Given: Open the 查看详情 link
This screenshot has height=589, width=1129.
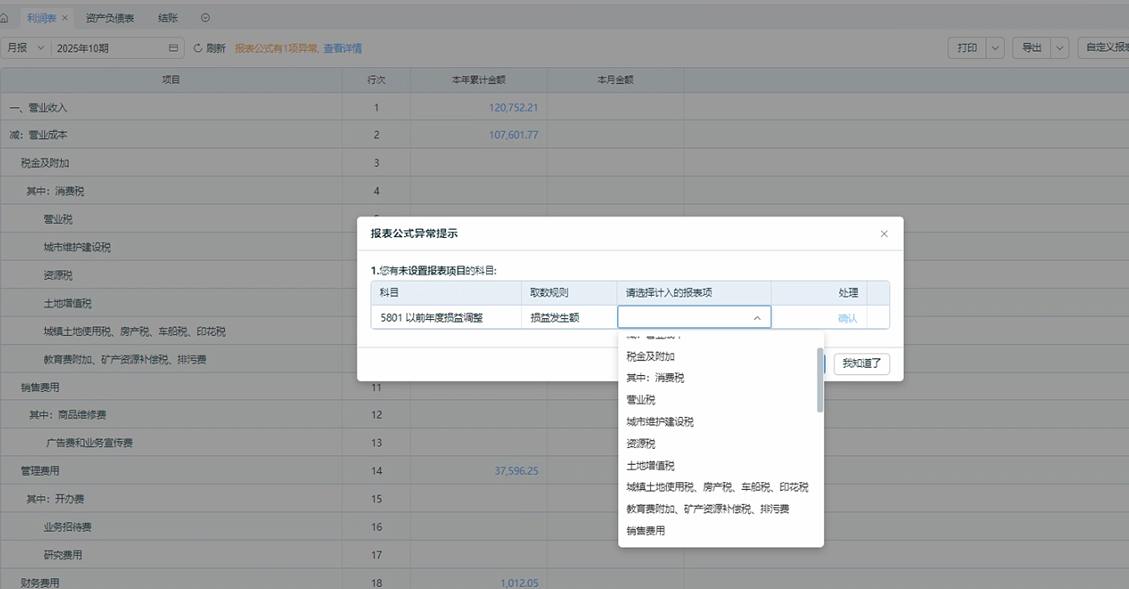Looking at the screenshot, I should click(342, 48).
